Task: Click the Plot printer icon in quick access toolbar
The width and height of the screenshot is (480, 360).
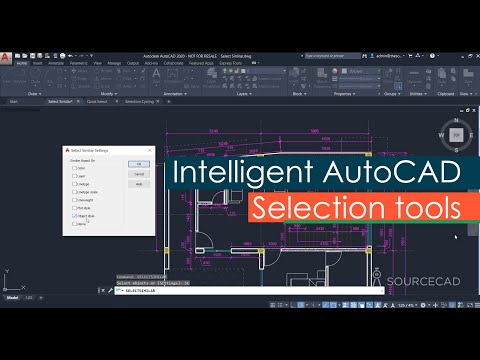Action: pos(62,56)
